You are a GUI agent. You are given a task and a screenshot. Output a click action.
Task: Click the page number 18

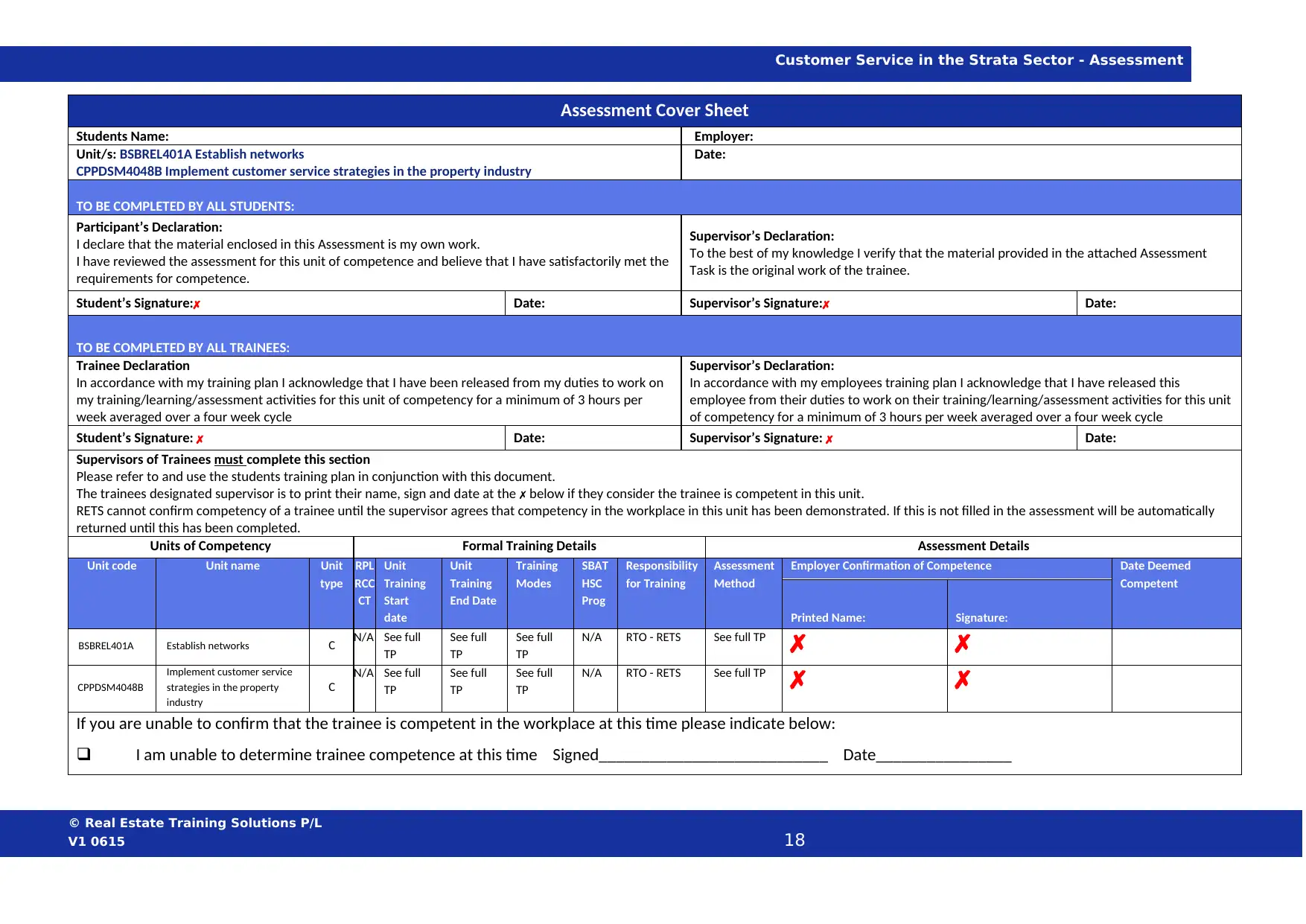click(794, 840)
